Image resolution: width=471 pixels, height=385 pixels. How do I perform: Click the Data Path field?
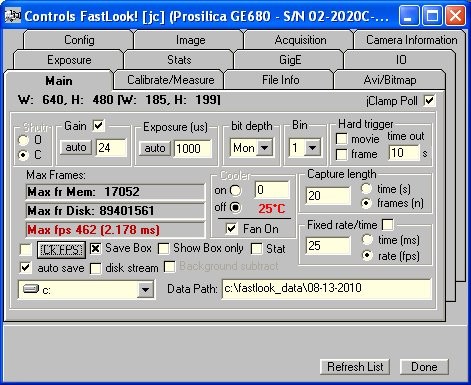327,288
